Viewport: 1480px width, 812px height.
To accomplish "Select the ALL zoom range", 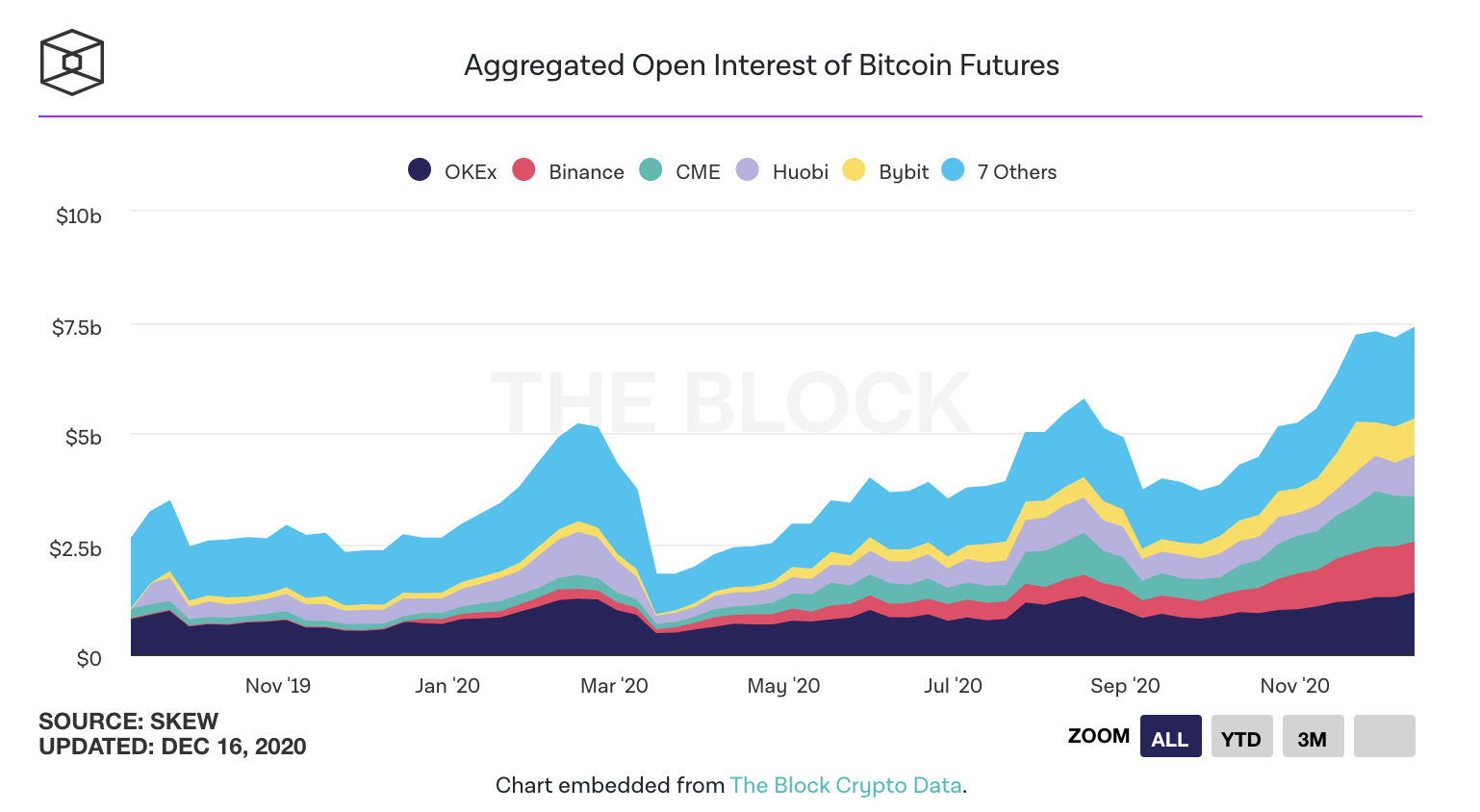I will (x=1170, y=737).
